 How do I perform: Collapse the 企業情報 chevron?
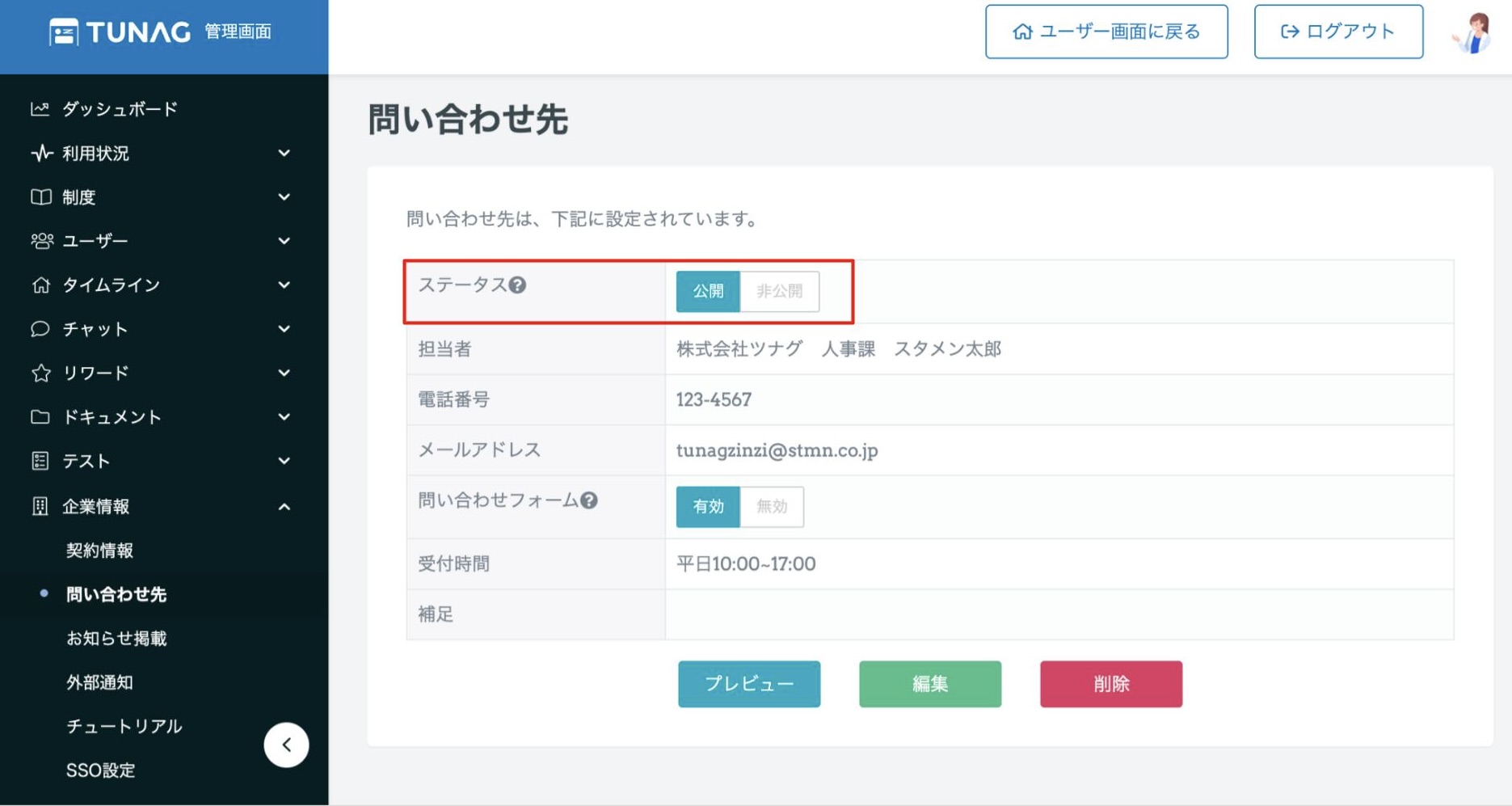pos(284,506)
